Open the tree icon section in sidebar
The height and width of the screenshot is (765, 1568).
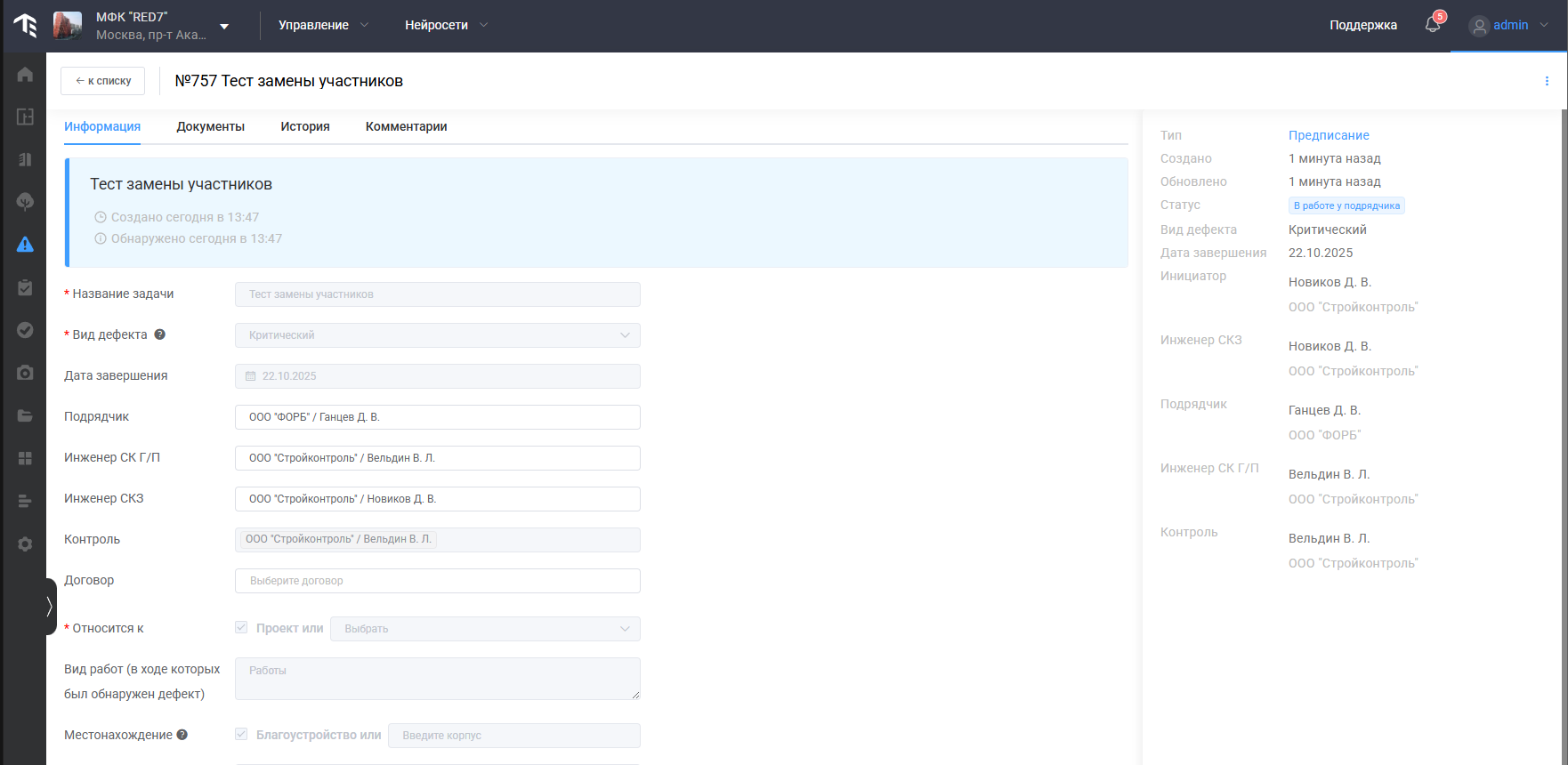click(x=25, y=202)
